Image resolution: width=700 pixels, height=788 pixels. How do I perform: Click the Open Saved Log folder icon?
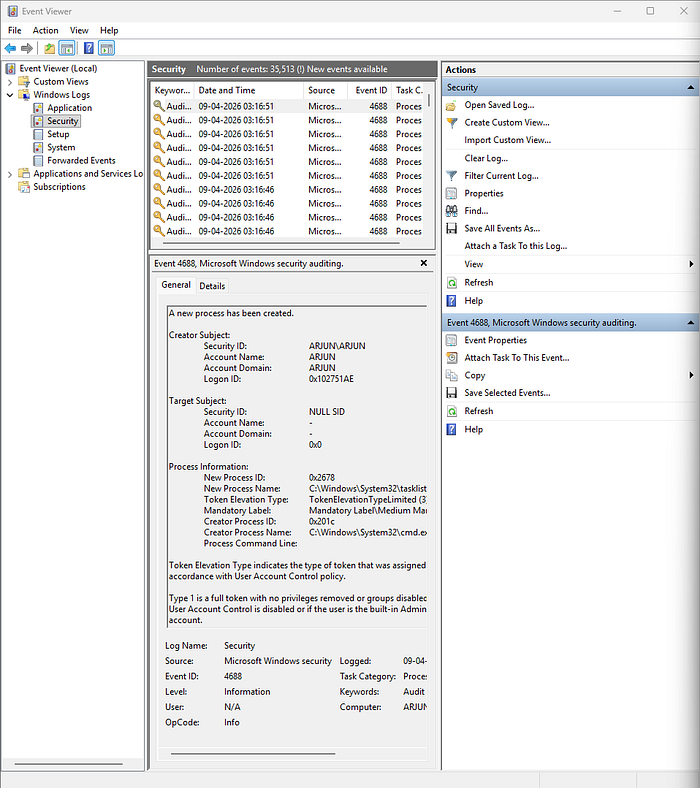pos(451,106)
